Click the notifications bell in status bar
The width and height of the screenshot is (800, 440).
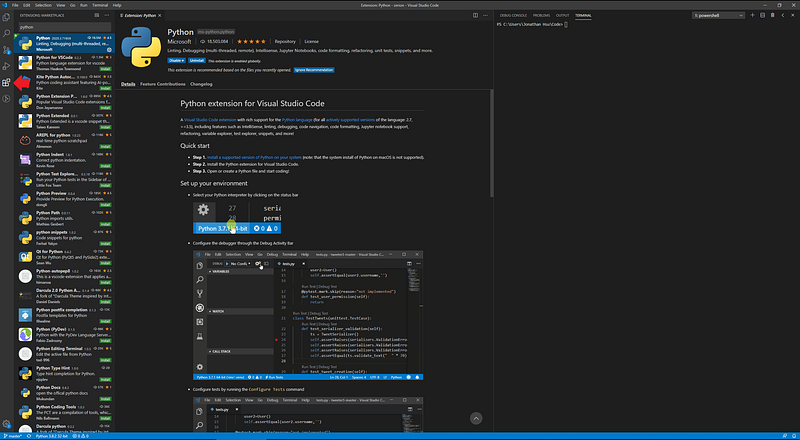pyautogui.click(x=794, y=436)
